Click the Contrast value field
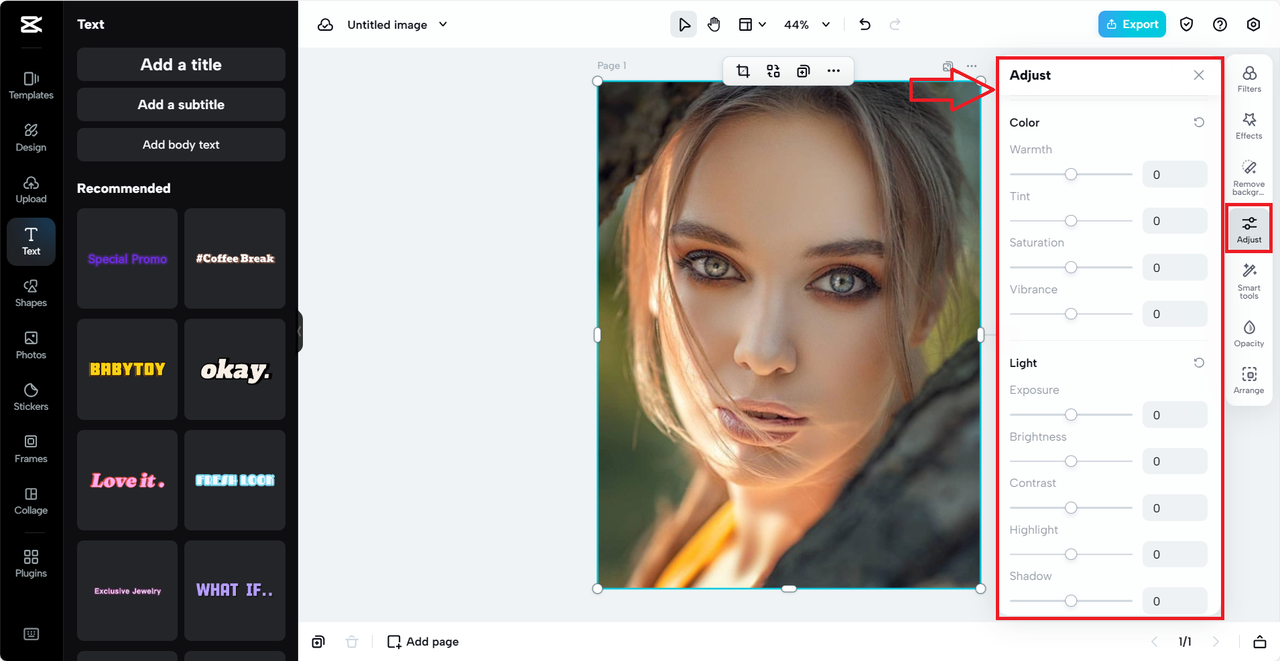1280x661 pixels. (1175, 508)
